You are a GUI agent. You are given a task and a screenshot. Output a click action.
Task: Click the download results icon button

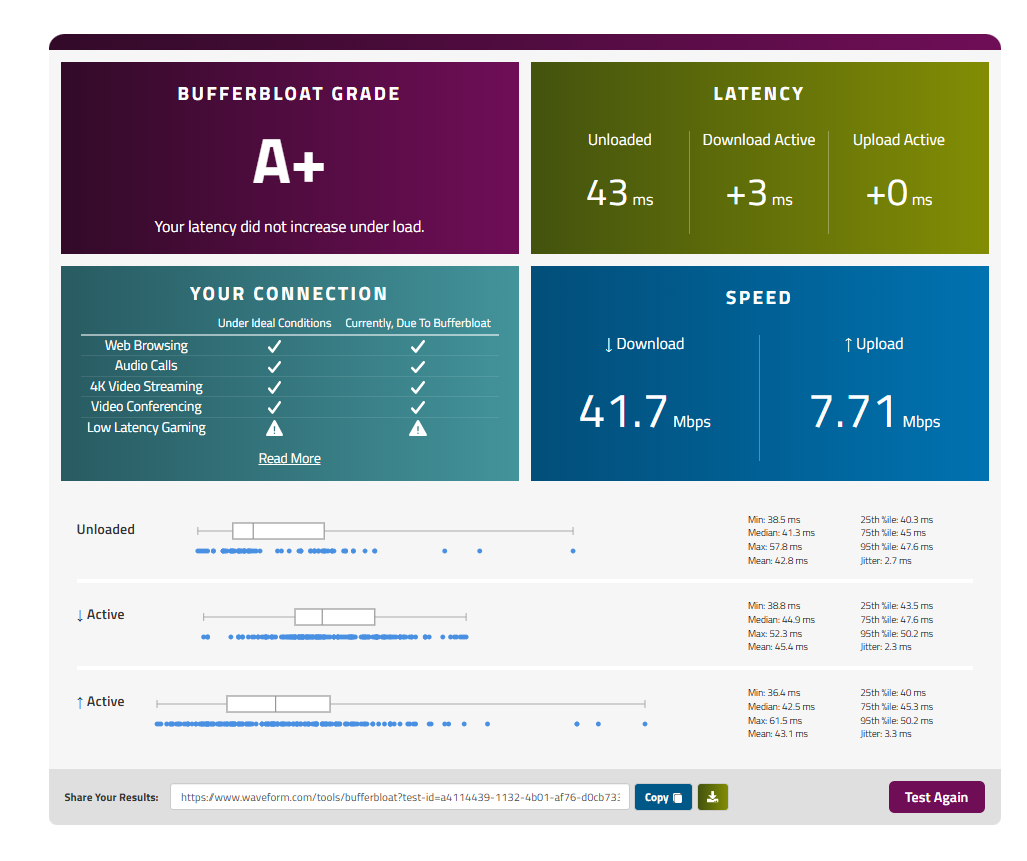click(x=713, y=797)
